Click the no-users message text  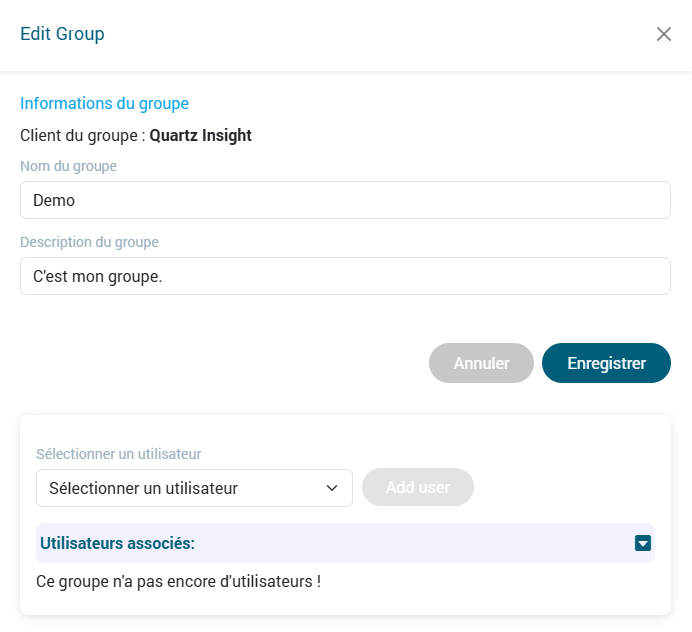178,580
